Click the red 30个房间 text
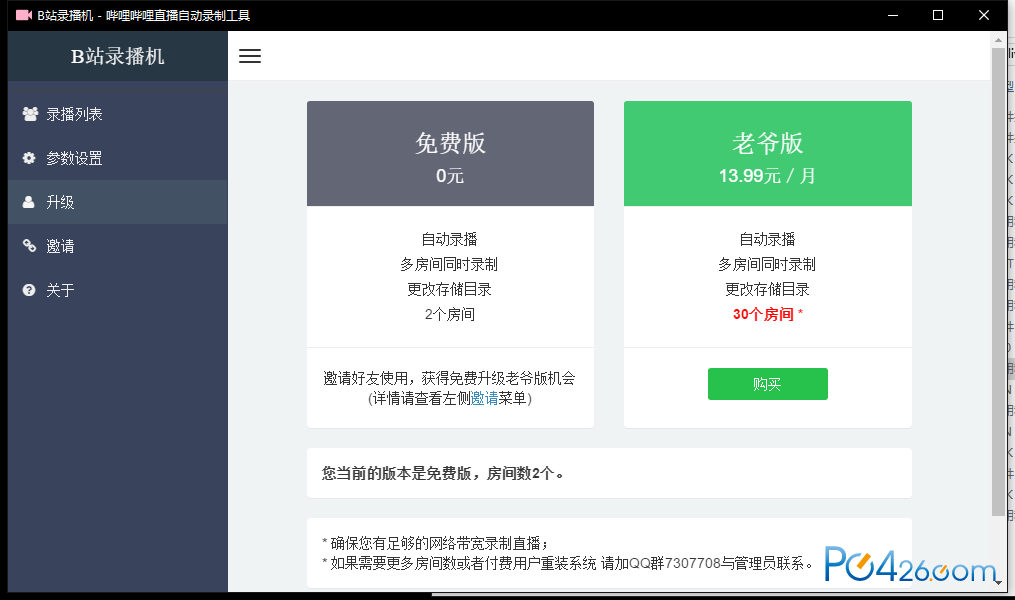1015x600 pixels. pyautogui.click(x=763, y=315)
